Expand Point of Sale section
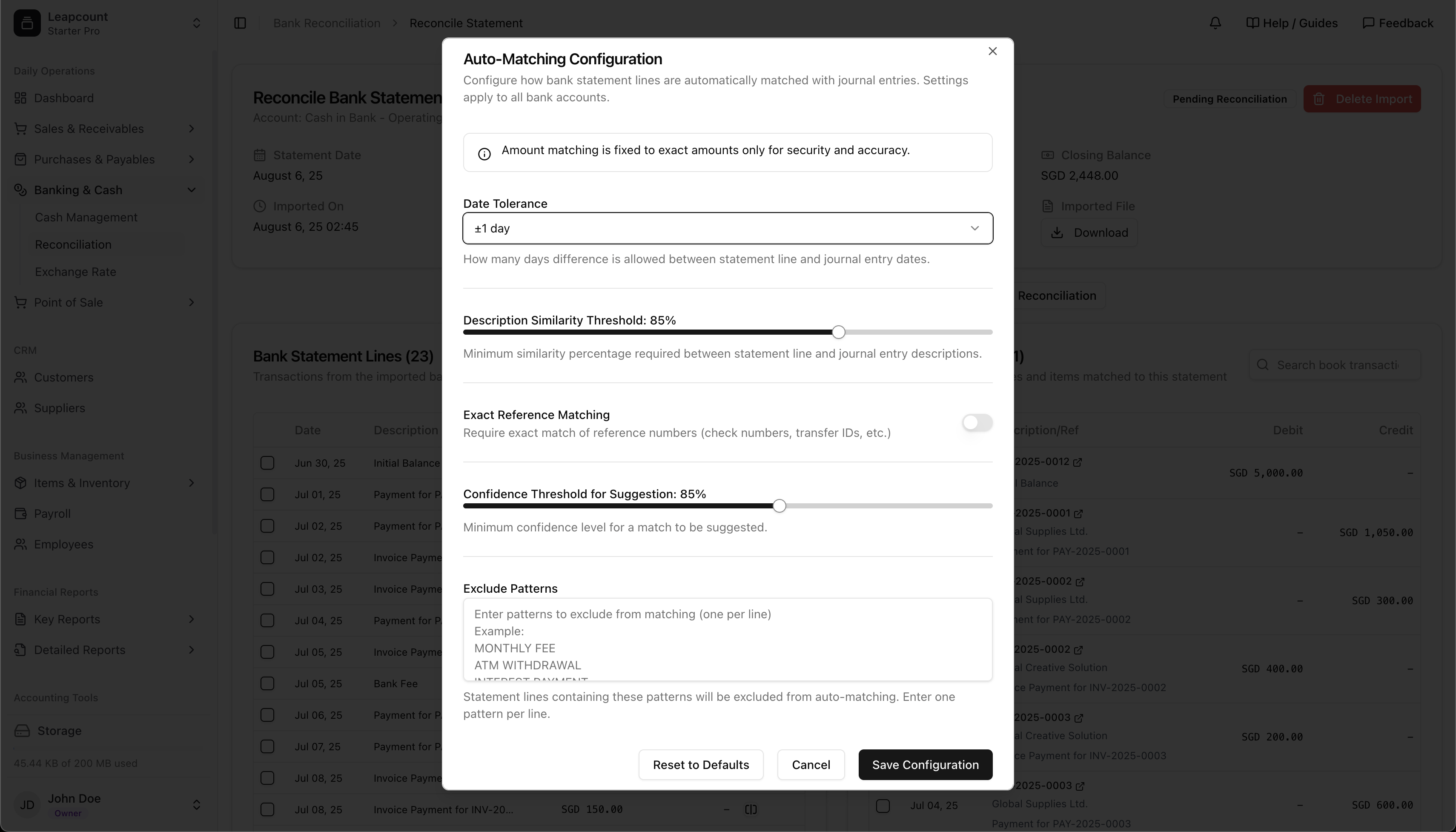Screen dimensions: 1456x832 191,302
